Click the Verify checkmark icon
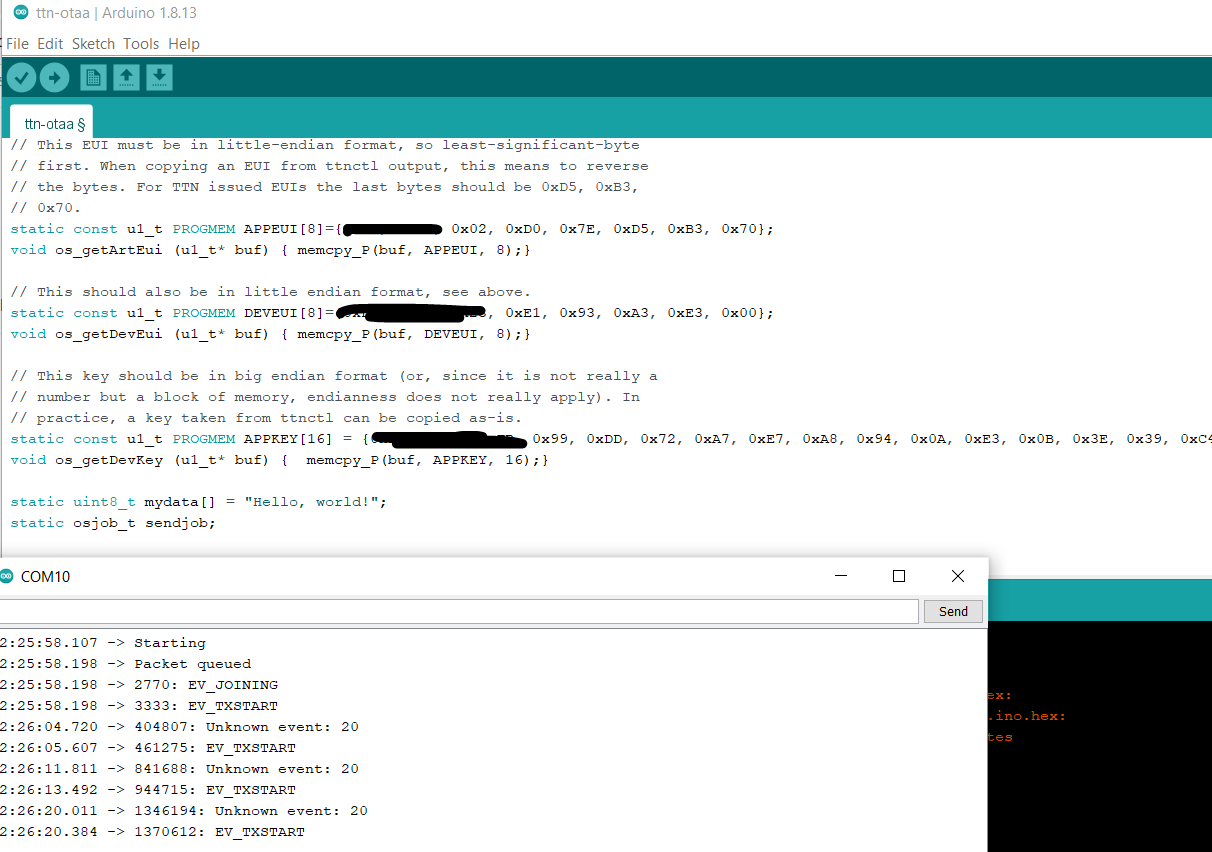 (21, 77)
